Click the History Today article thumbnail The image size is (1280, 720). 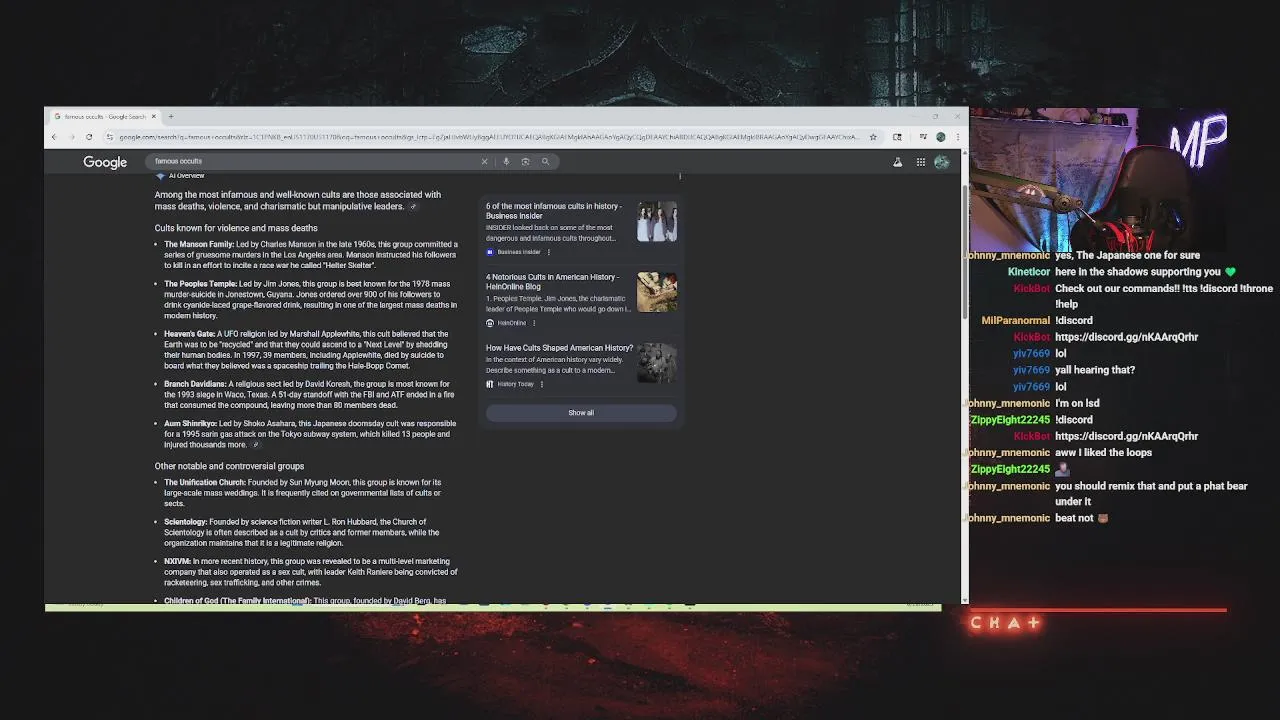(x=657, y=363)
